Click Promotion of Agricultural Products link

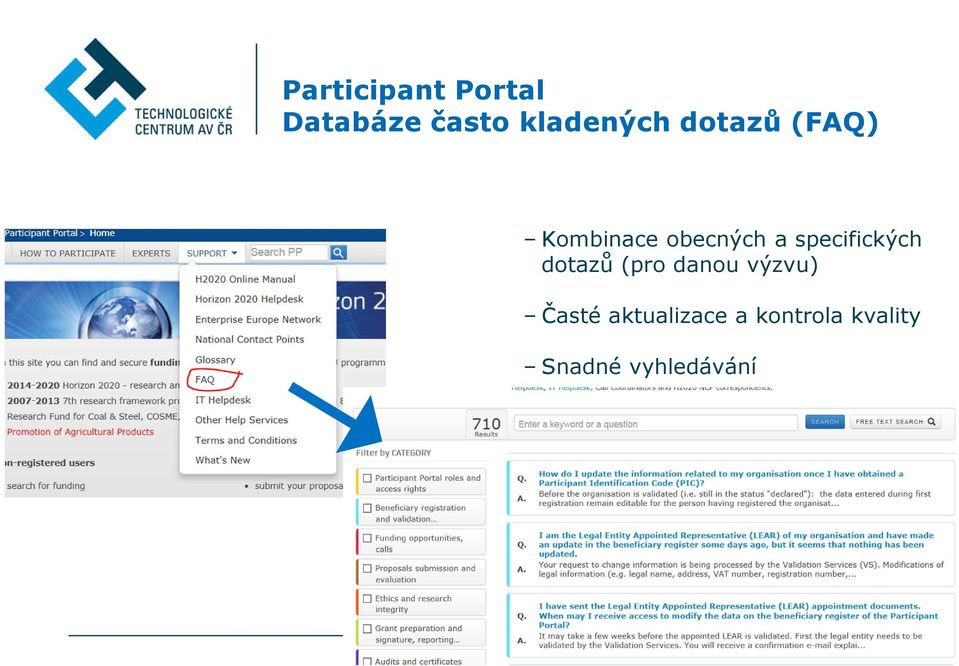[x=80, y=432]
